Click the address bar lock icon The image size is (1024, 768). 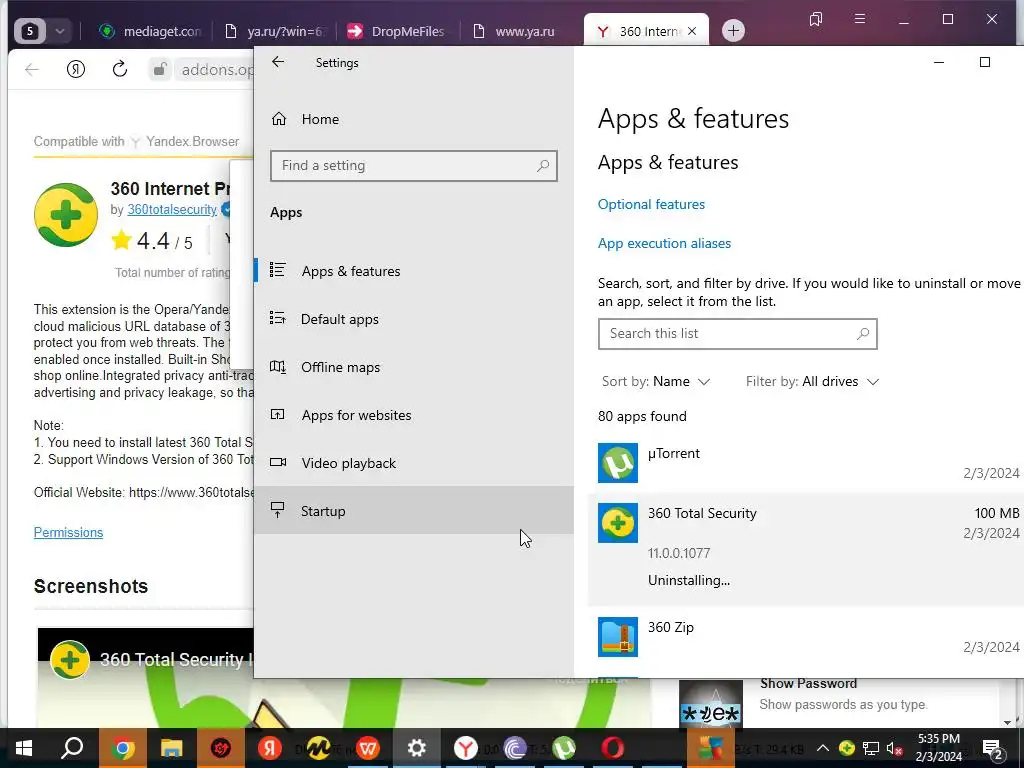click(159, 69)
